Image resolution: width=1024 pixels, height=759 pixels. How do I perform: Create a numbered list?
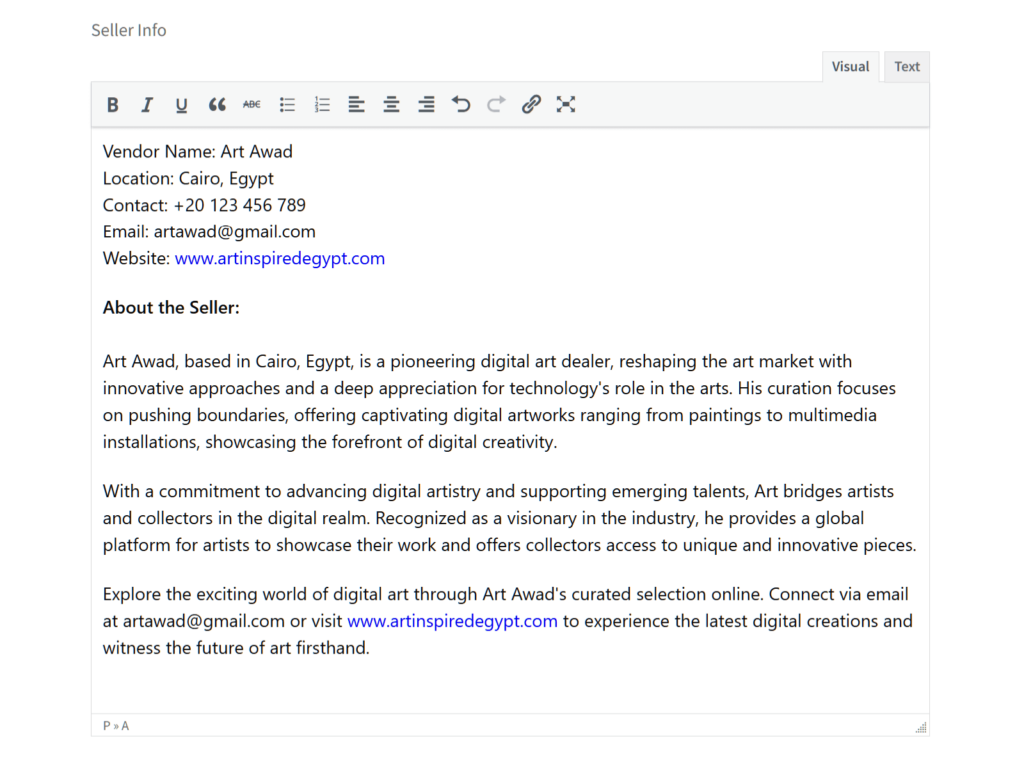coord(322,105)
